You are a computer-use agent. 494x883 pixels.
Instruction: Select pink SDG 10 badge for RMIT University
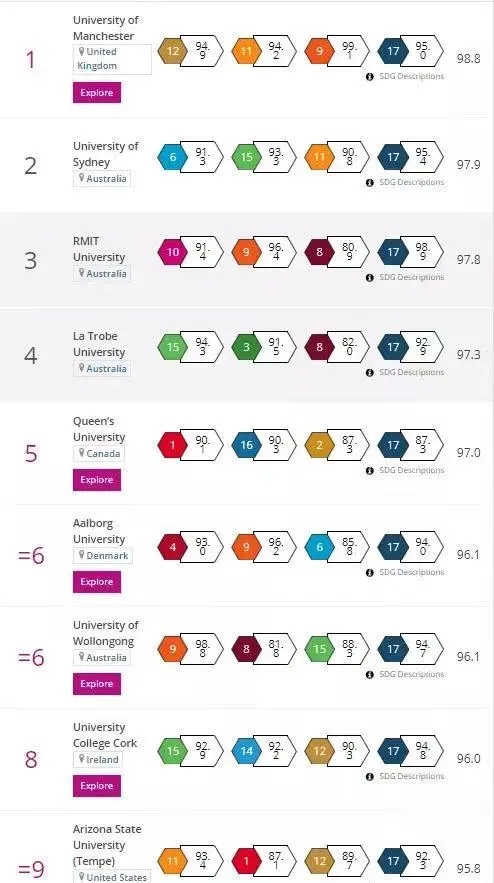[173, 252]
